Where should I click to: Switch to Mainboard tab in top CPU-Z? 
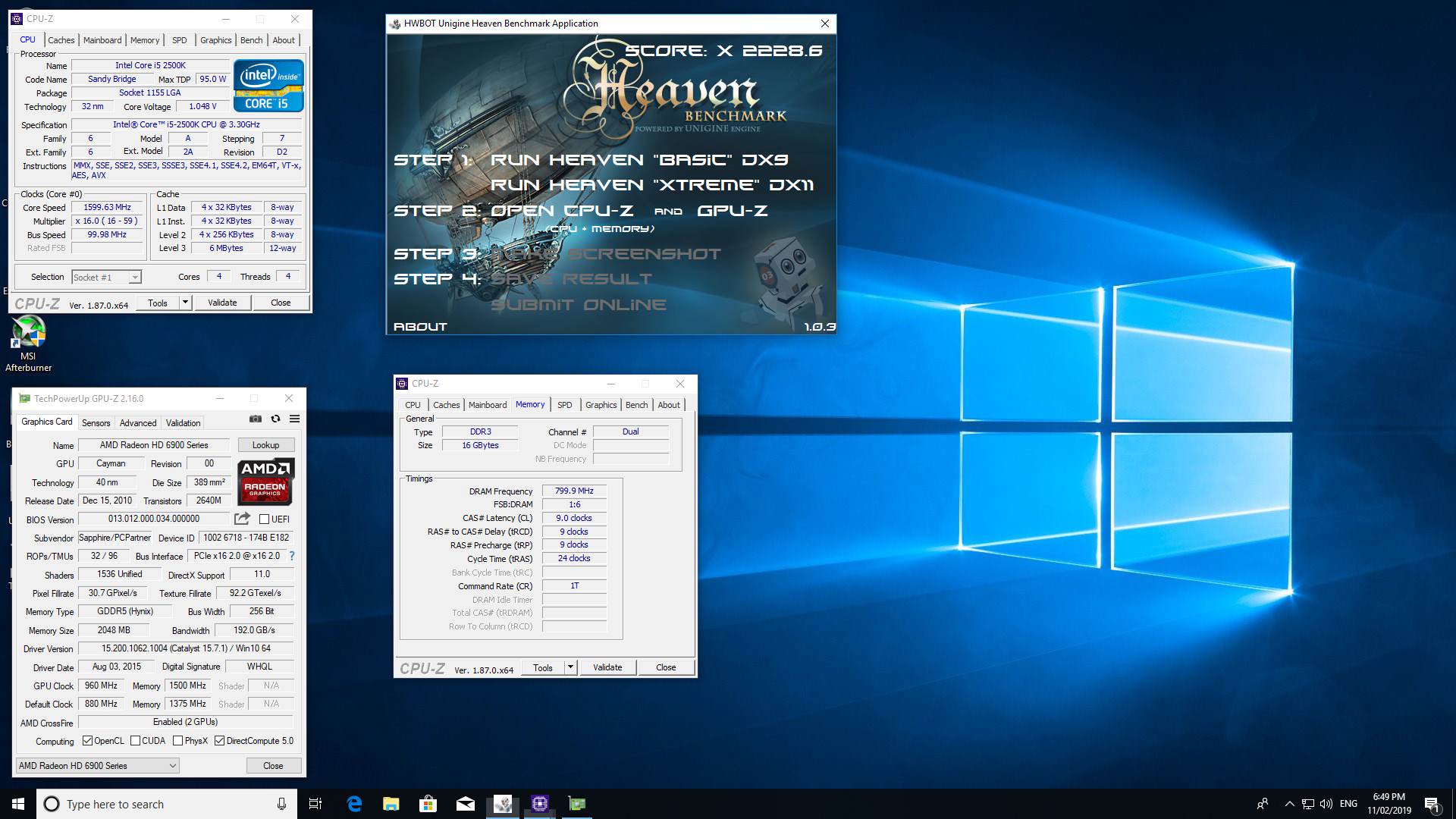point(102,40)
